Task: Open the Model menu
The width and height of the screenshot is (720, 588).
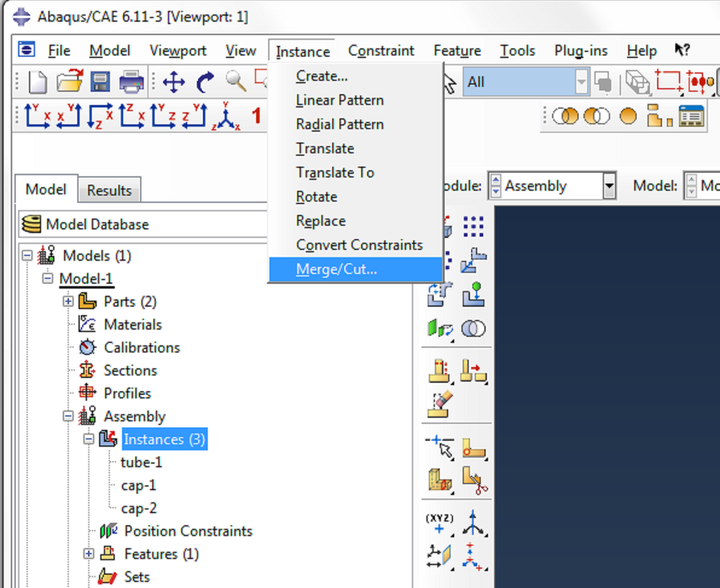Action: tap(110, 50)
